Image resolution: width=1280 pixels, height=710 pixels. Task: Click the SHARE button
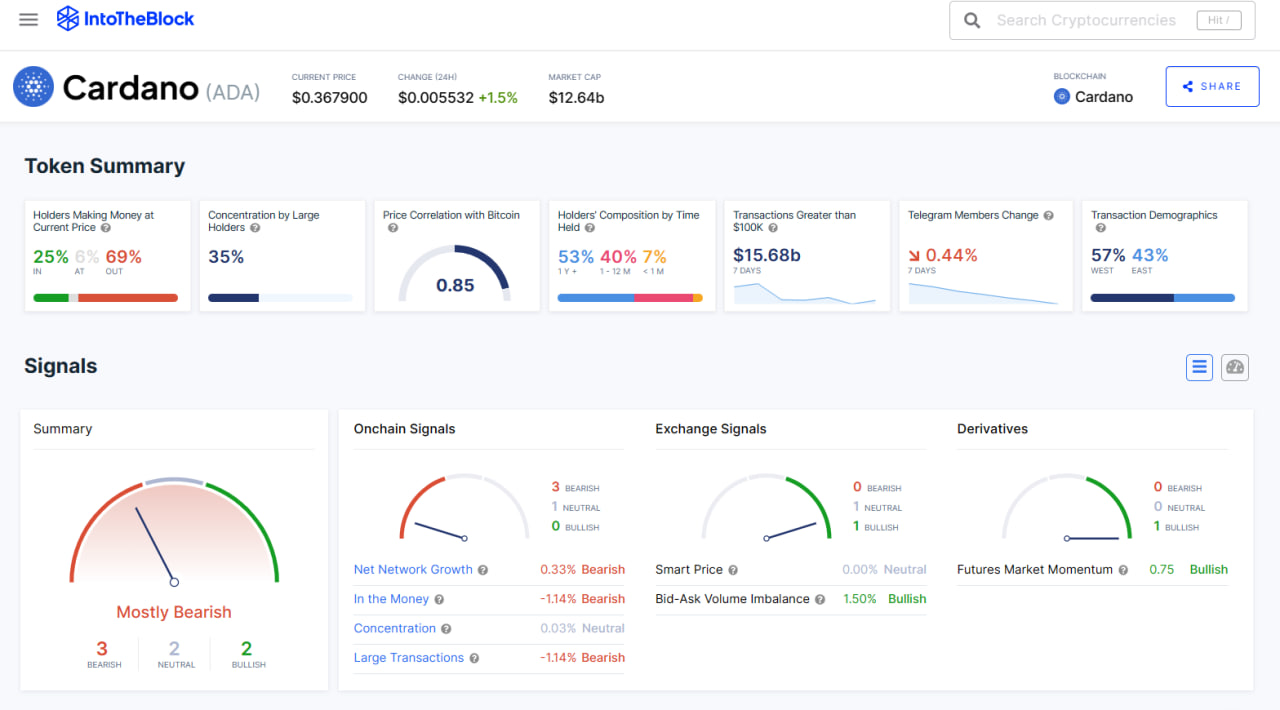click(1211, 86)
